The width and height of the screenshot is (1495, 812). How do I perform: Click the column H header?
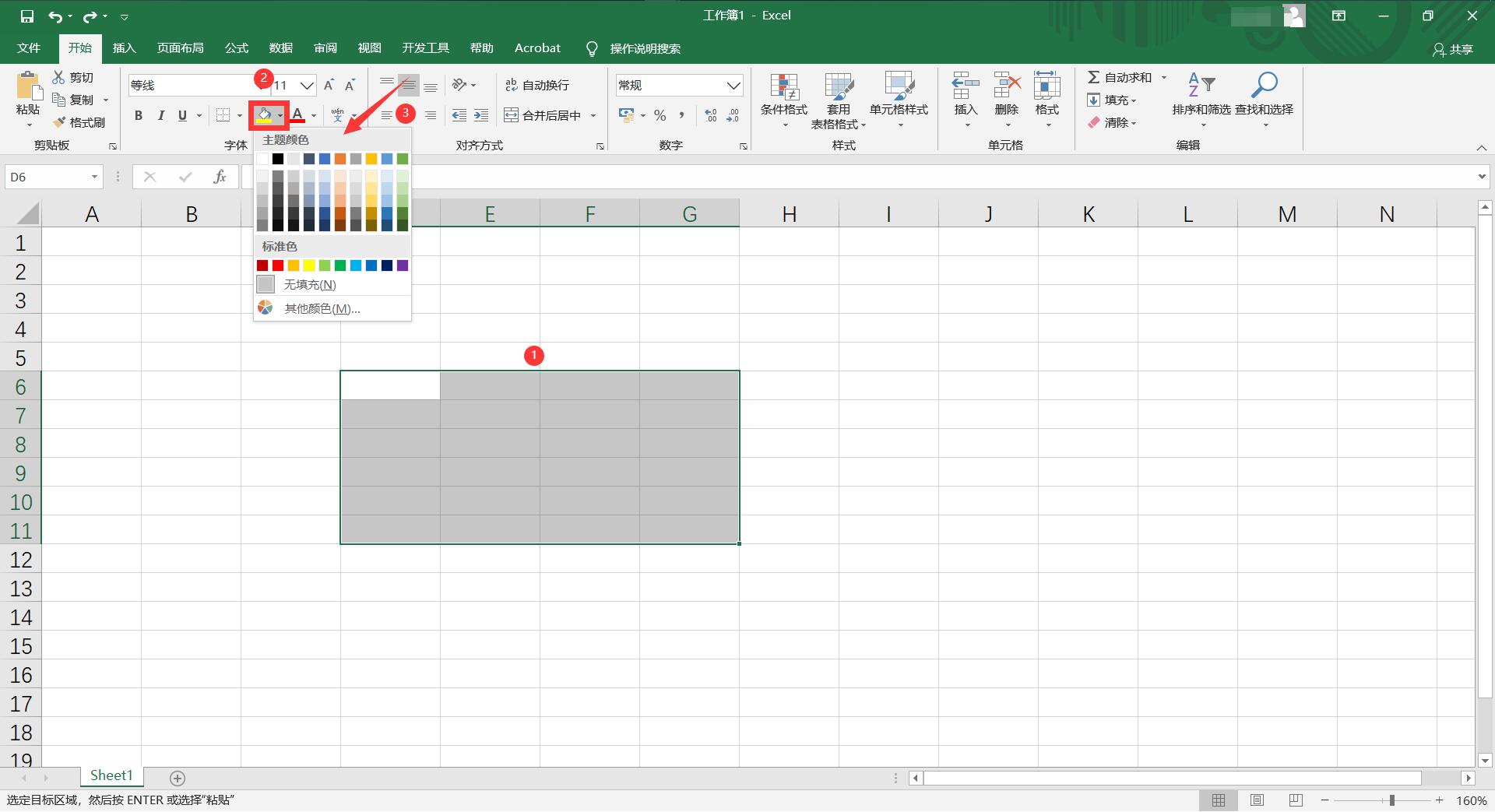click(789, 214)
